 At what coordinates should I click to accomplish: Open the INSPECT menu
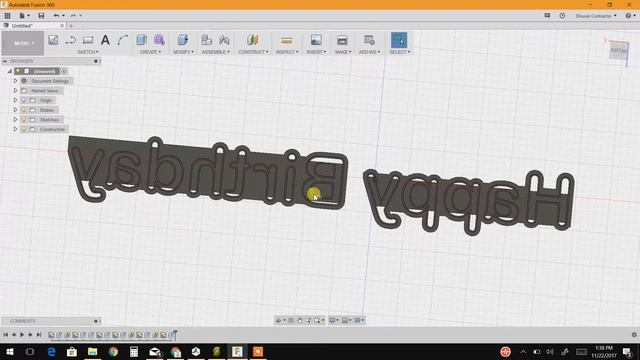287,52
